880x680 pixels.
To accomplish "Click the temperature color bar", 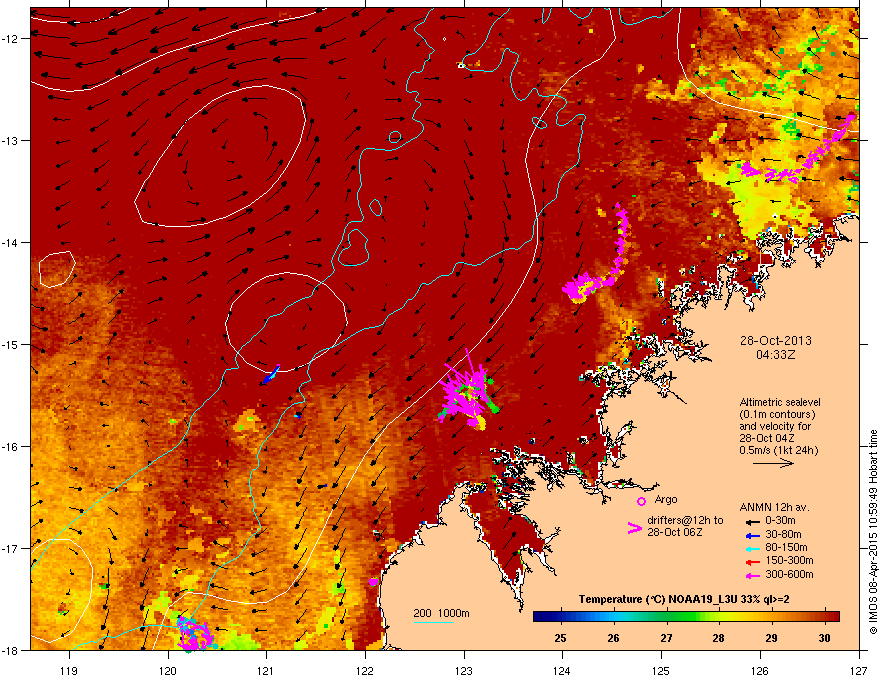I will pos(686,617).
